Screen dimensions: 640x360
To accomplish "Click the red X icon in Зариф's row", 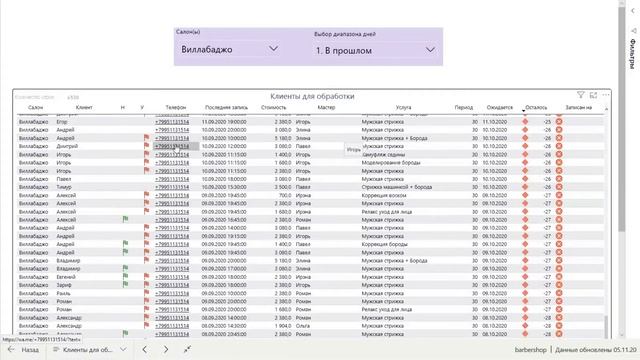I will 559,285.
